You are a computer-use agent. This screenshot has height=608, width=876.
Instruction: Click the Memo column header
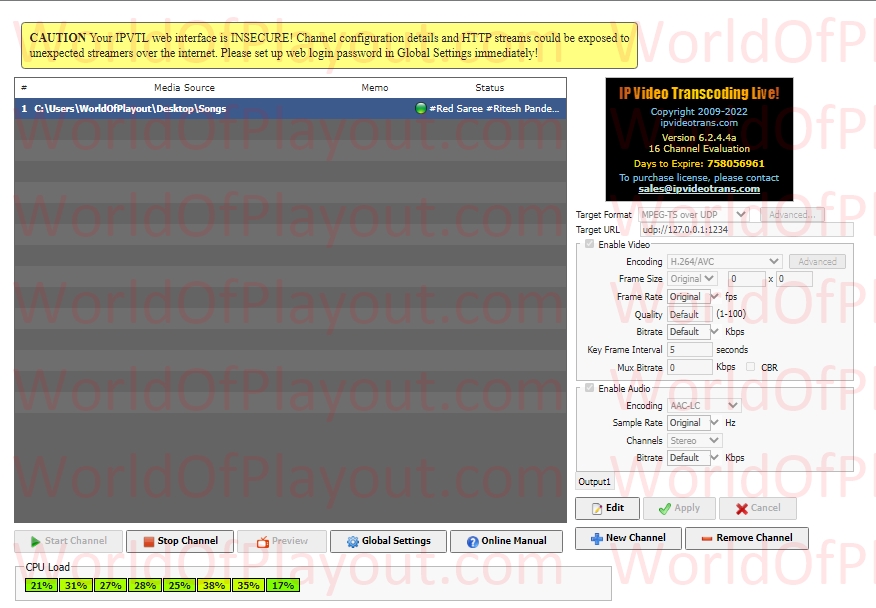(x=375, y=88)
